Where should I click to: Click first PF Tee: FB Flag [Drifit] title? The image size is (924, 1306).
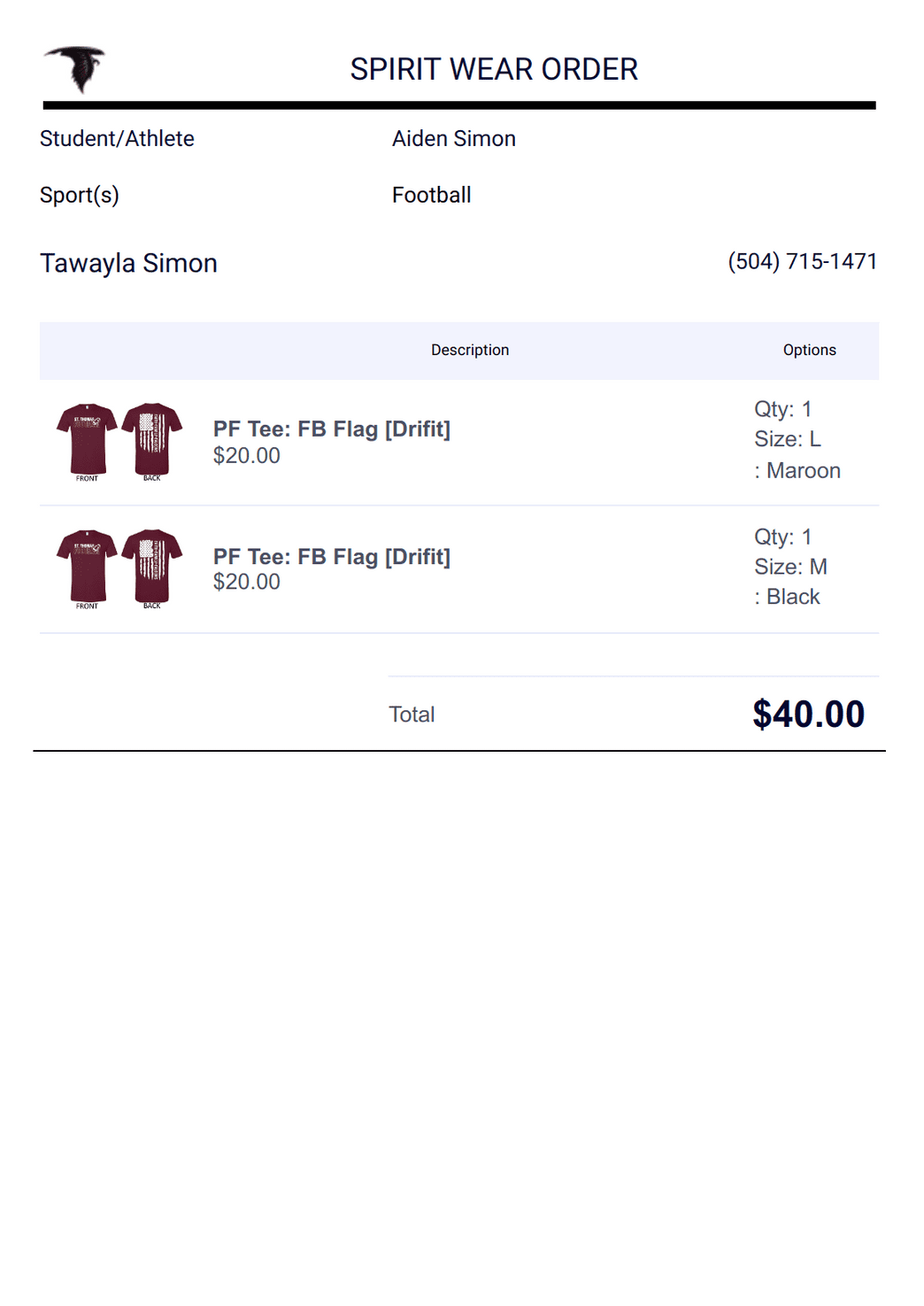(x=332, y=429)
